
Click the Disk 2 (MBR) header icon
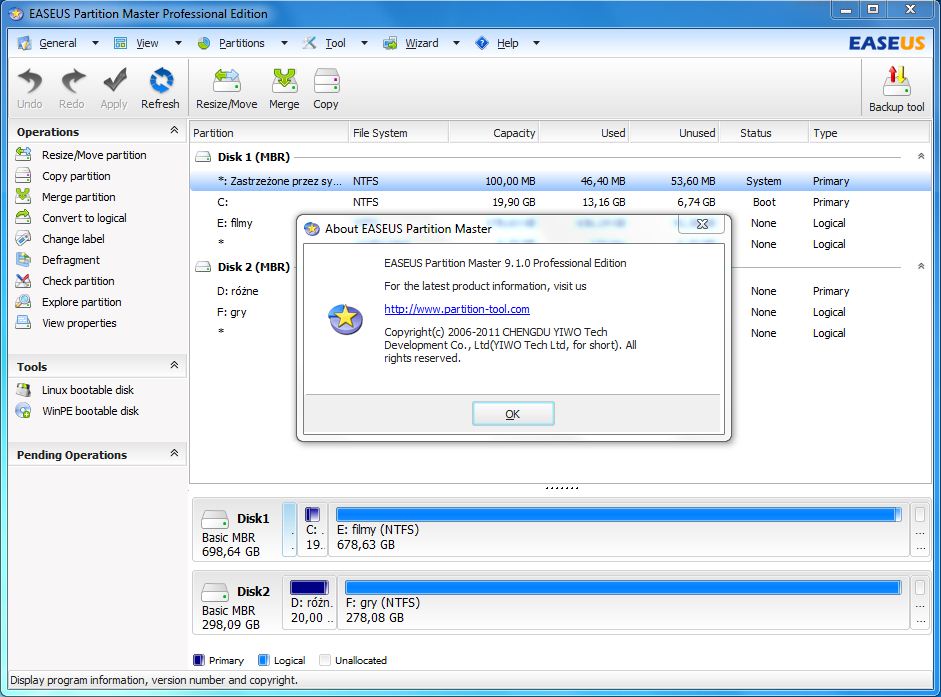point(203,267)
